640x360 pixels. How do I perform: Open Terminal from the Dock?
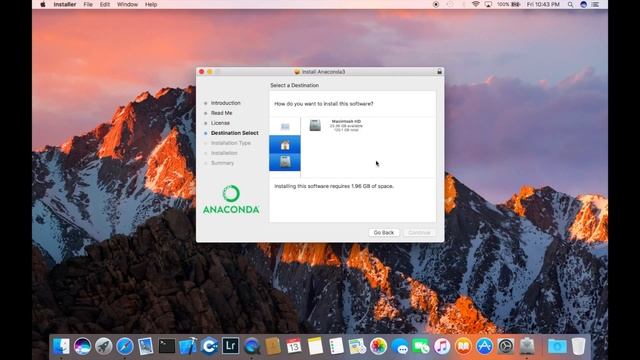tap(167, 347)
